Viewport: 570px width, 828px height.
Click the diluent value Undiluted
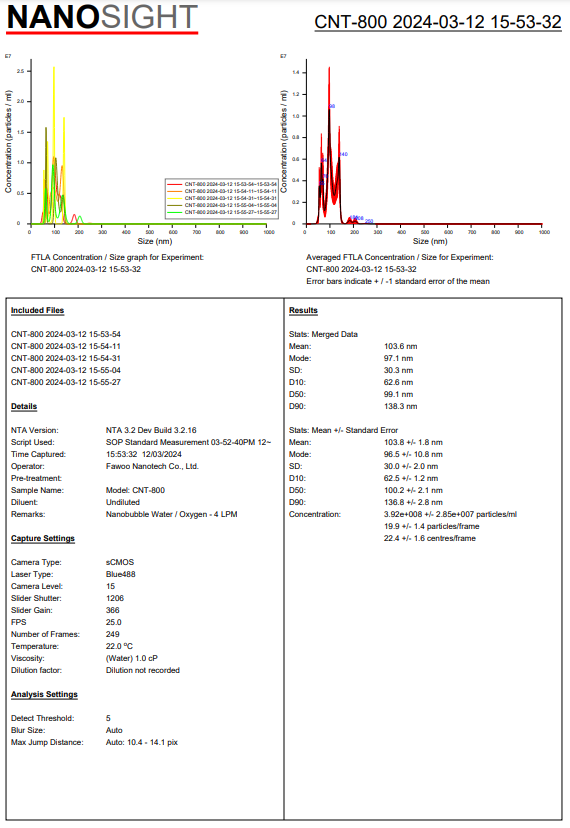[123, 502]
